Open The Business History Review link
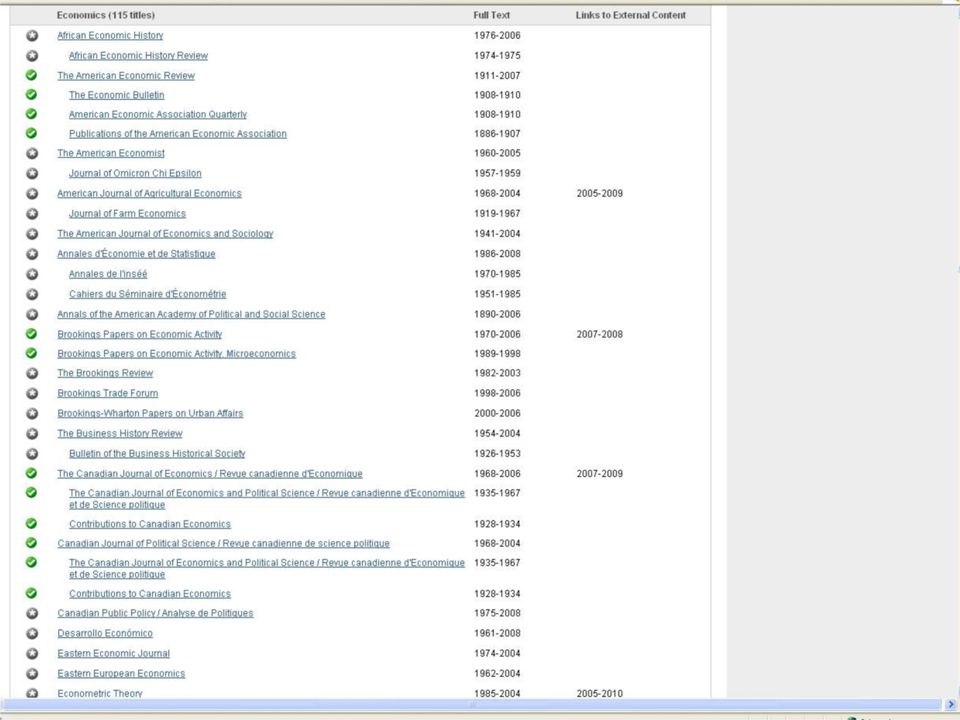This screenshot has width=960, height=720. pos(120,433)
